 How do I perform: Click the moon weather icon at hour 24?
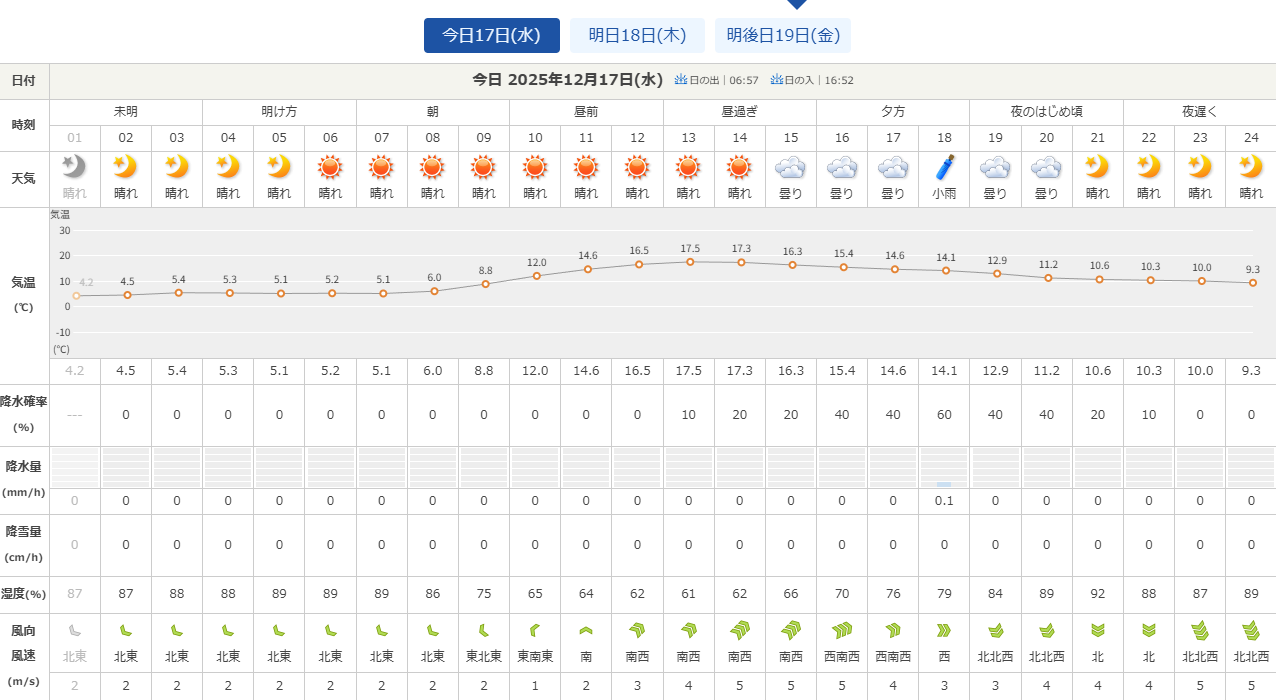click(x=1250, y=167)
